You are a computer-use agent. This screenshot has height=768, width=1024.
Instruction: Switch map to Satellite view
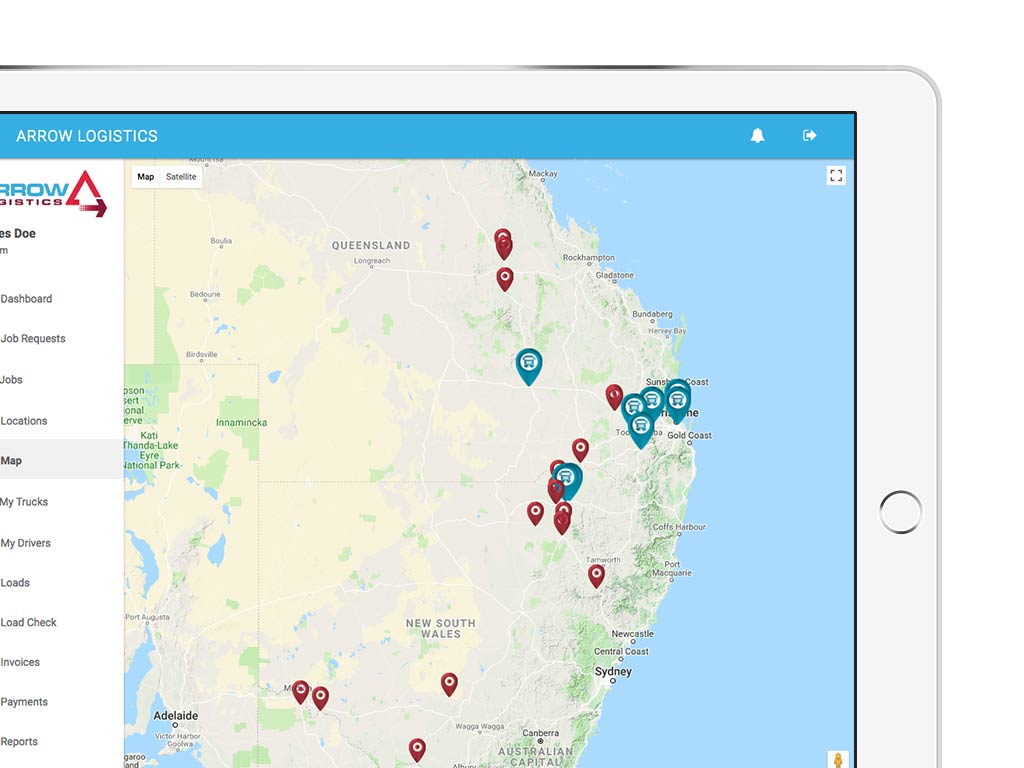point(181,176)
